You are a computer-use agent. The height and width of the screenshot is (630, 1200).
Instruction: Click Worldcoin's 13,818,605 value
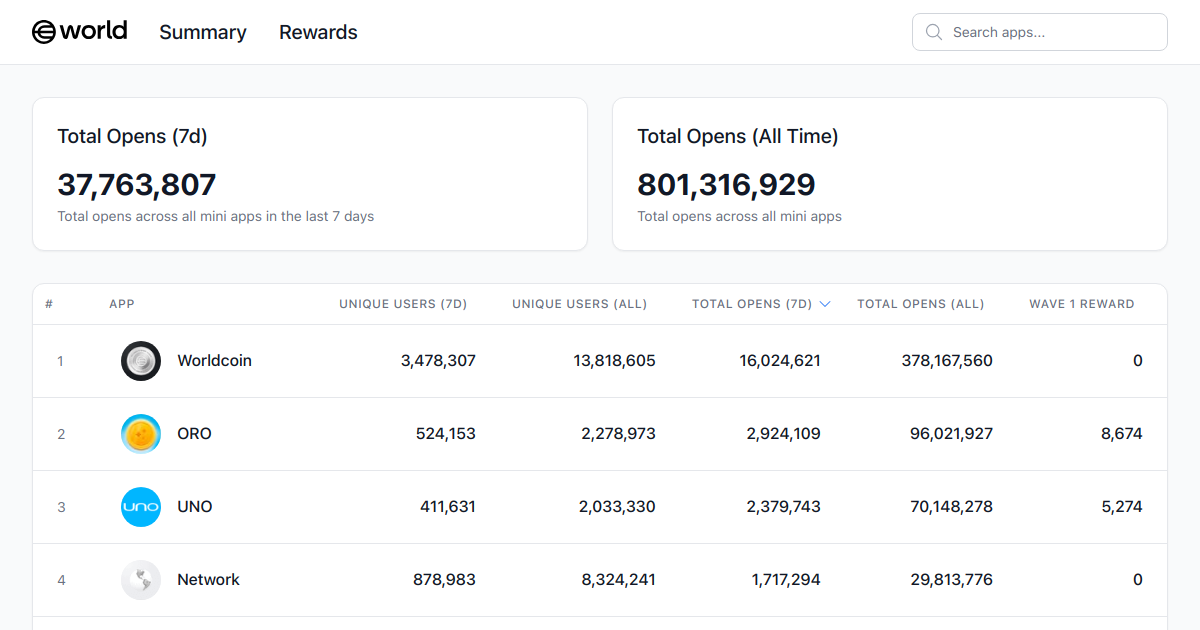coord(615,361)
